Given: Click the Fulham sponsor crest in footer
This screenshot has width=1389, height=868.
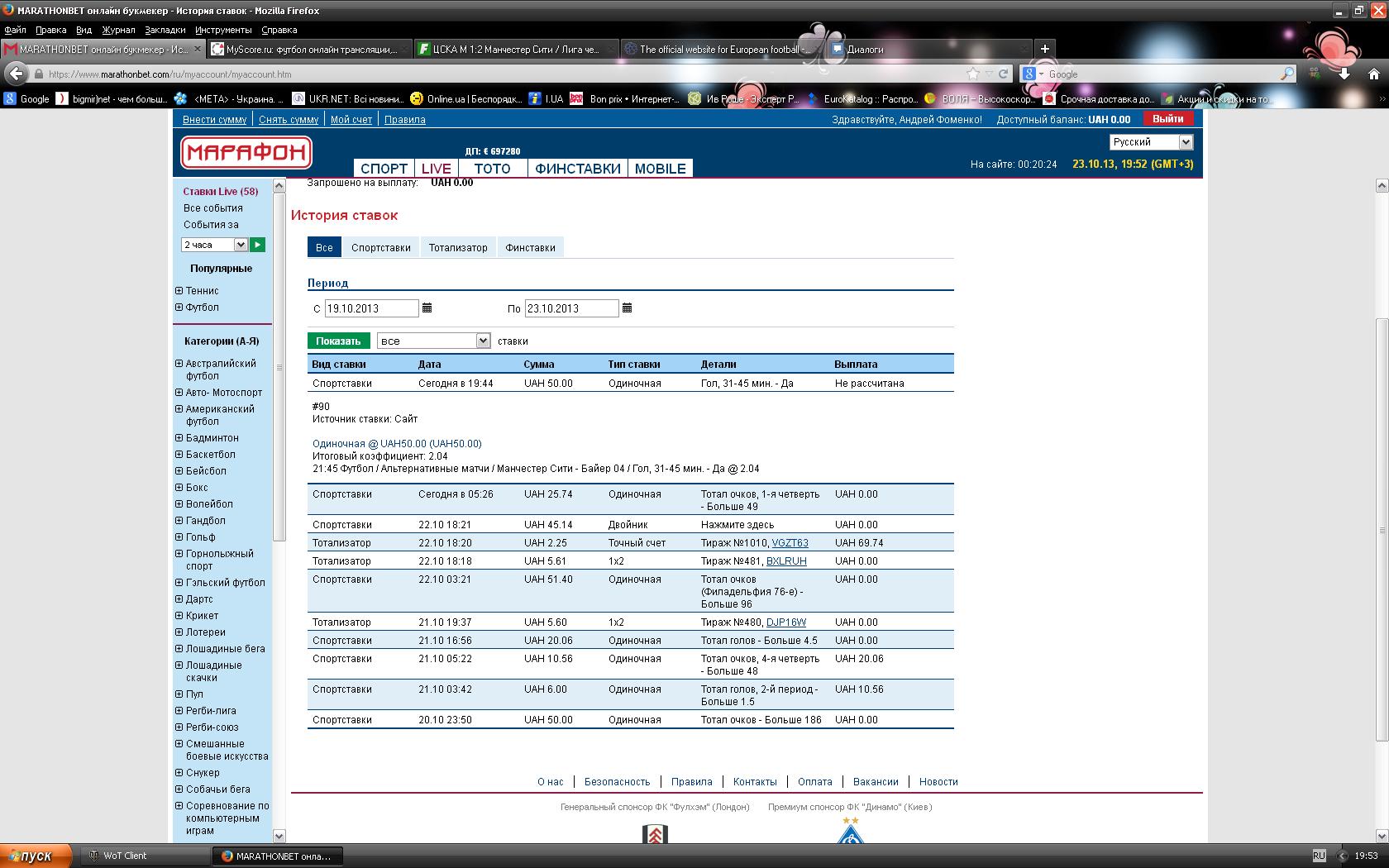Looking at the screenshot, I should coord(655,833).
